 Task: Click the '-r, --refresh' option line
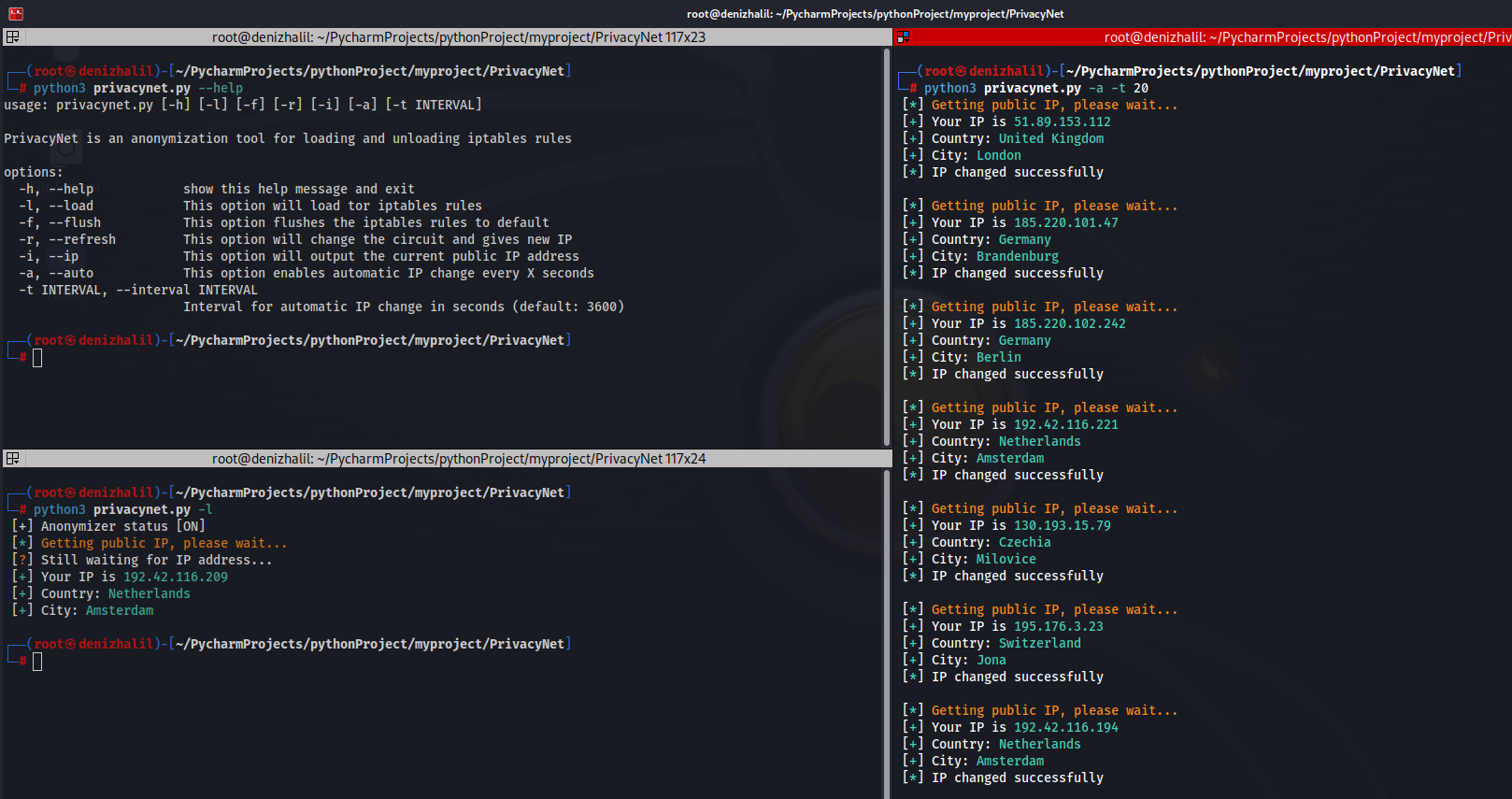coord(295,239)
